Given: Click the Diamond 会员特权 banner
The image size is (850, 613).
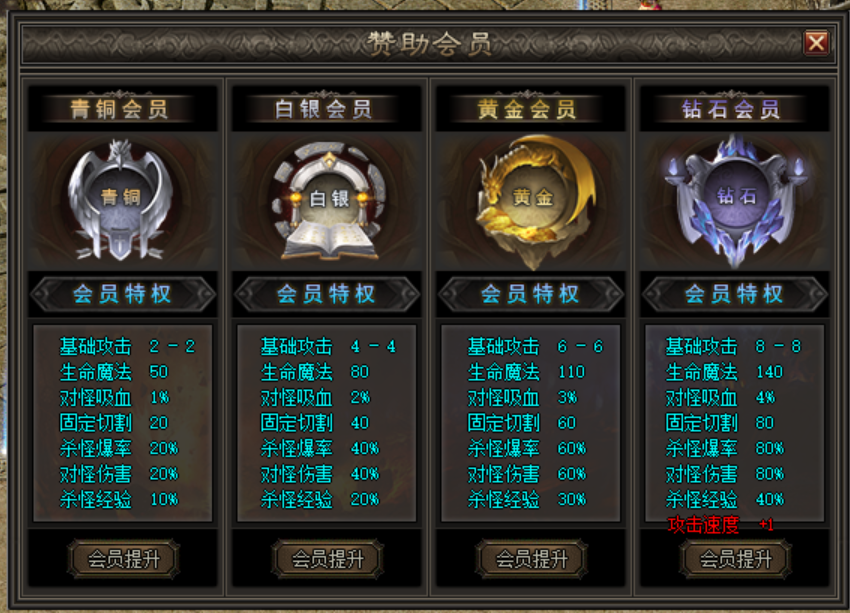Looking at the screenshot, I should [x=735, y=294].
